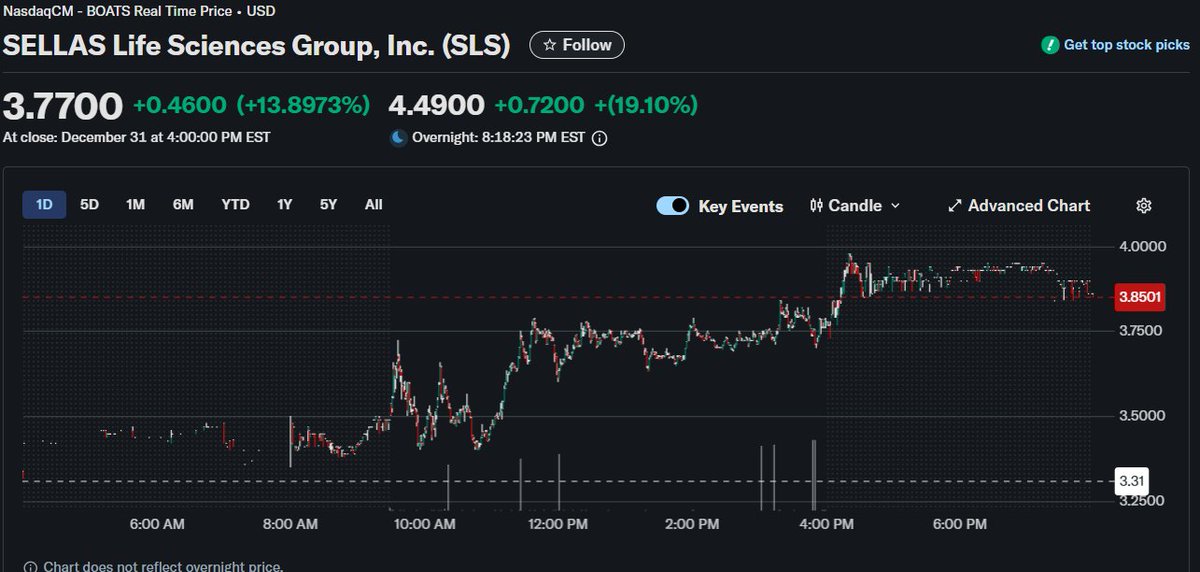This screenshot has height=572, width=1200.
Task: Click the overnight price info icon
Action: coord(599,138)
